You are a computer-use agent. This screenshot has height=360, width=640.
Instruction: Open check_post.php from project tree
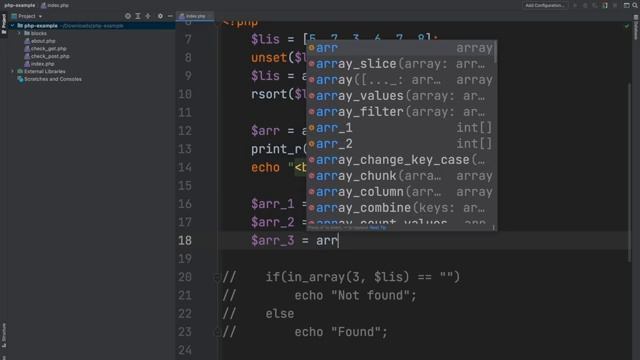tap(50, 56)
